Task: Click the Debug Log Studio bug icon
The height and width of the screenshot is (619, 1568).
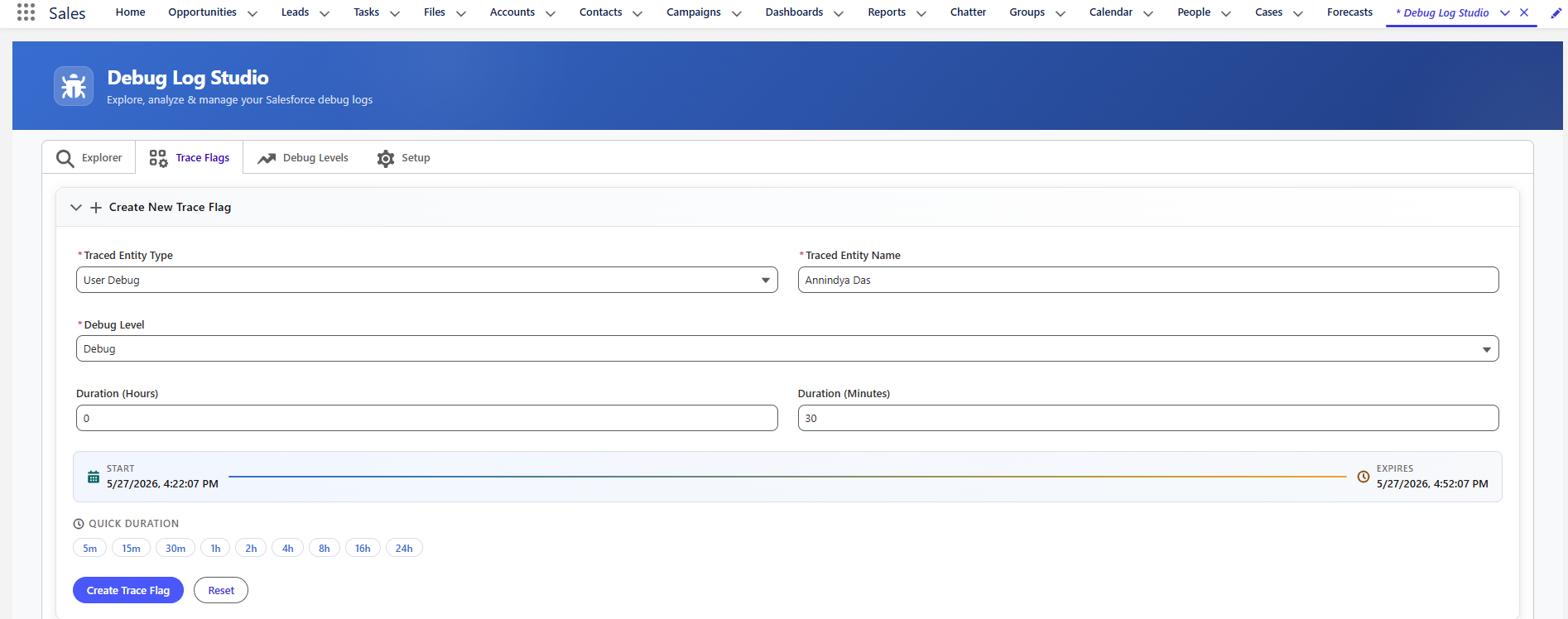Action: pyautogui.click(x=74, y=86)
